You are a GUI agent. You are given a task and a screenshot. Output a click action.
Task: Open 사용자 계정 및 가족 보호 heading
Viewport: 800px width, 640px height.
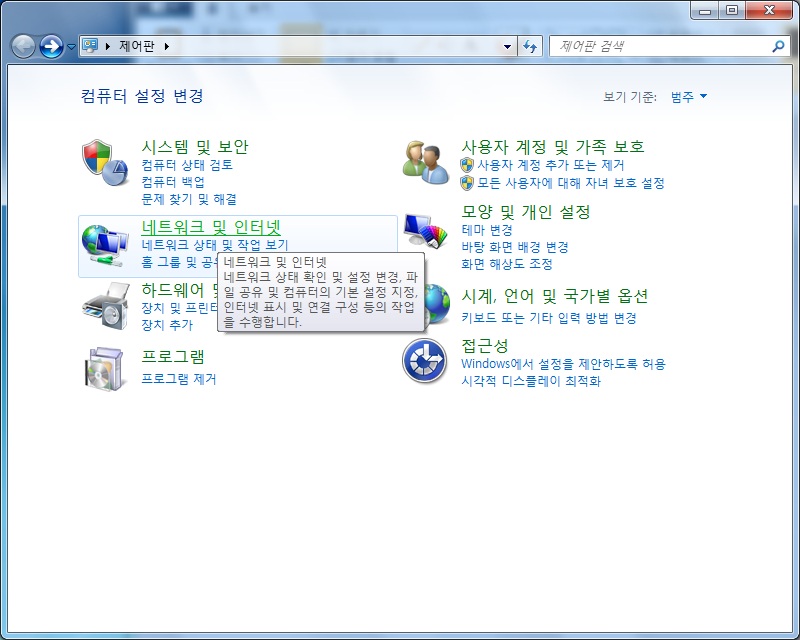pyautogui.click(x=553, y=147)
